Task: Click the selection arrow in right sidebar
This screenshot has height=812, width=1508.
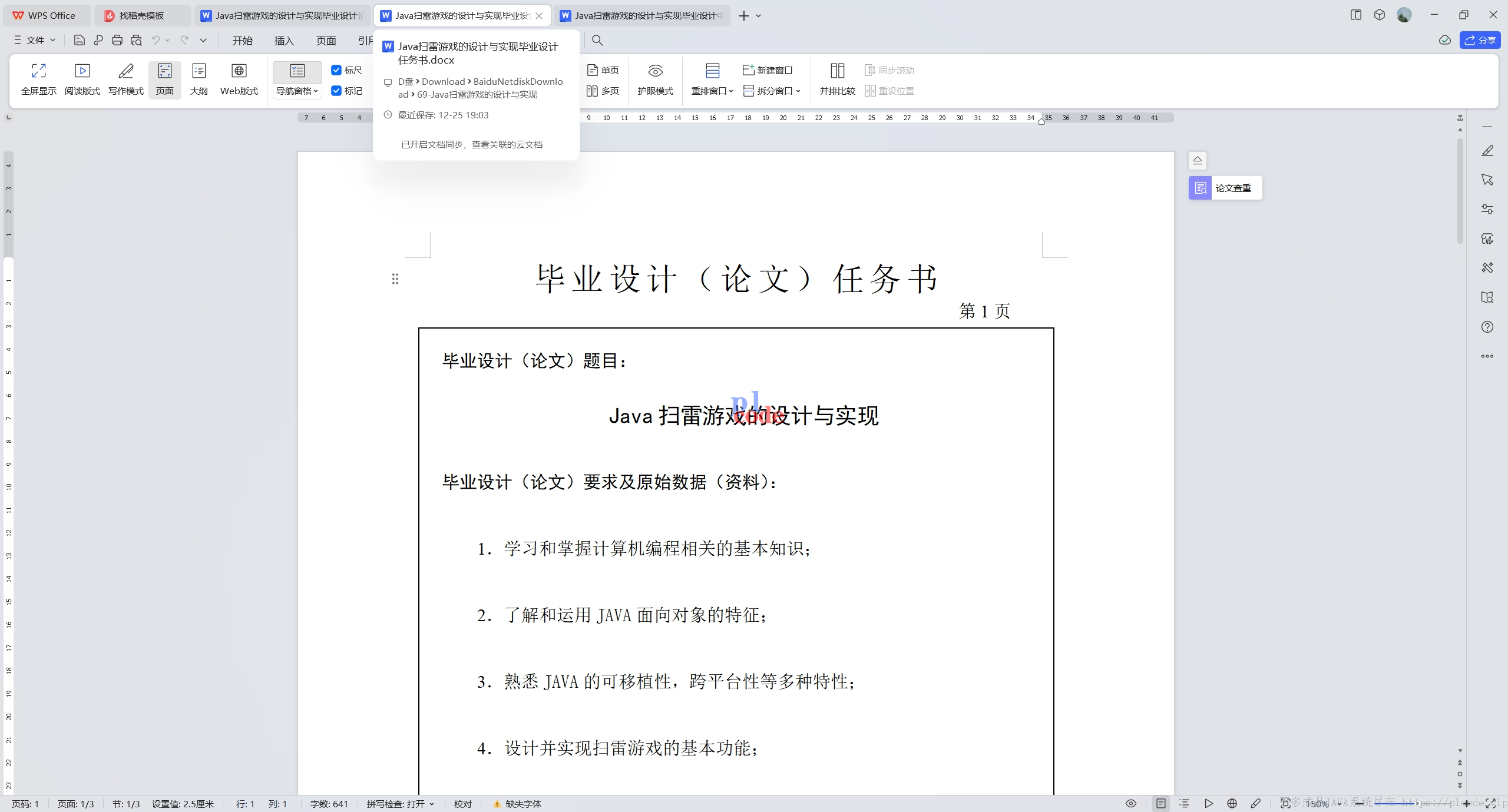Action: tap(1487, 180)
